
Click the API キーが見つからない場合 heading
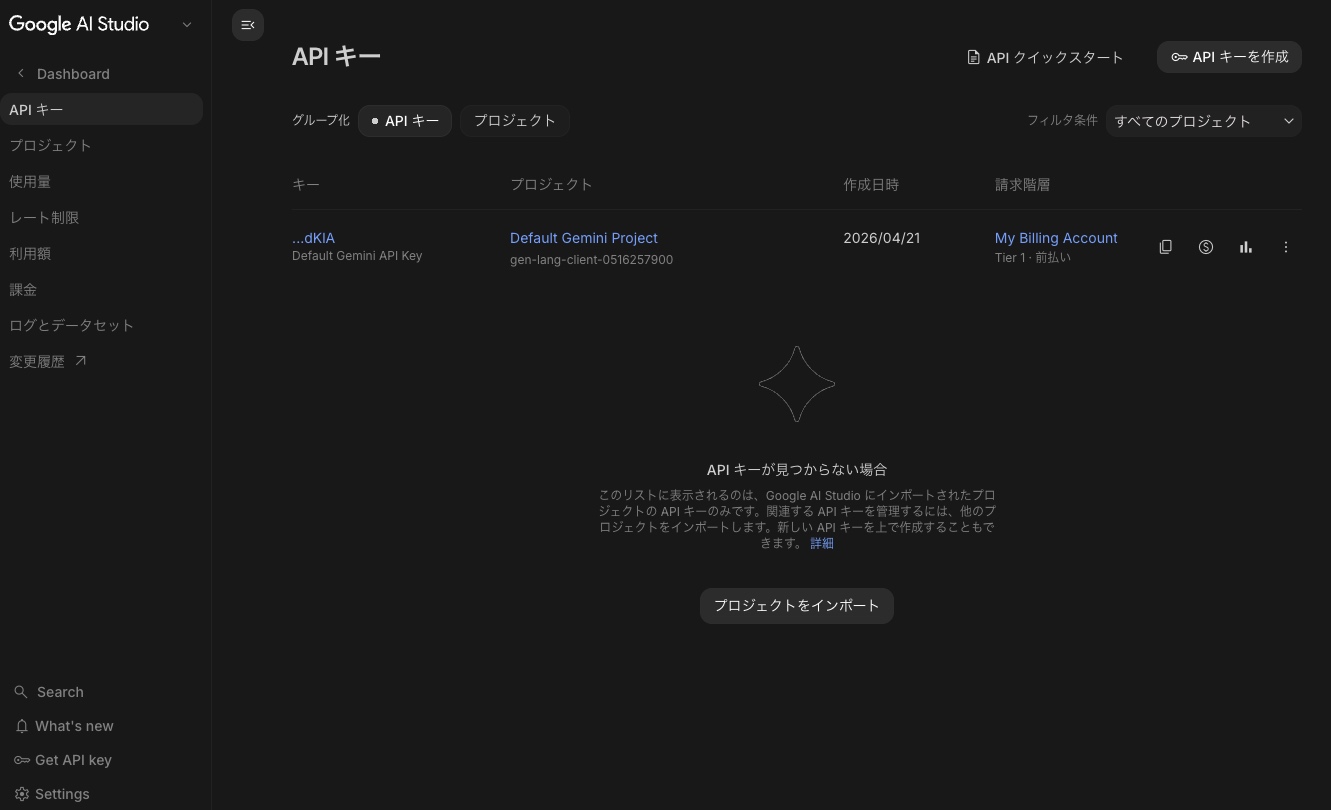point(797,470)
